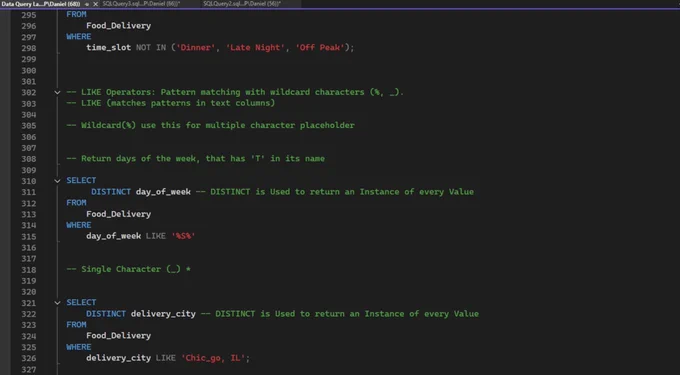680x375 pixels.
Task: Click the DISTINCT comment on line 322
Action: point(340,314)
